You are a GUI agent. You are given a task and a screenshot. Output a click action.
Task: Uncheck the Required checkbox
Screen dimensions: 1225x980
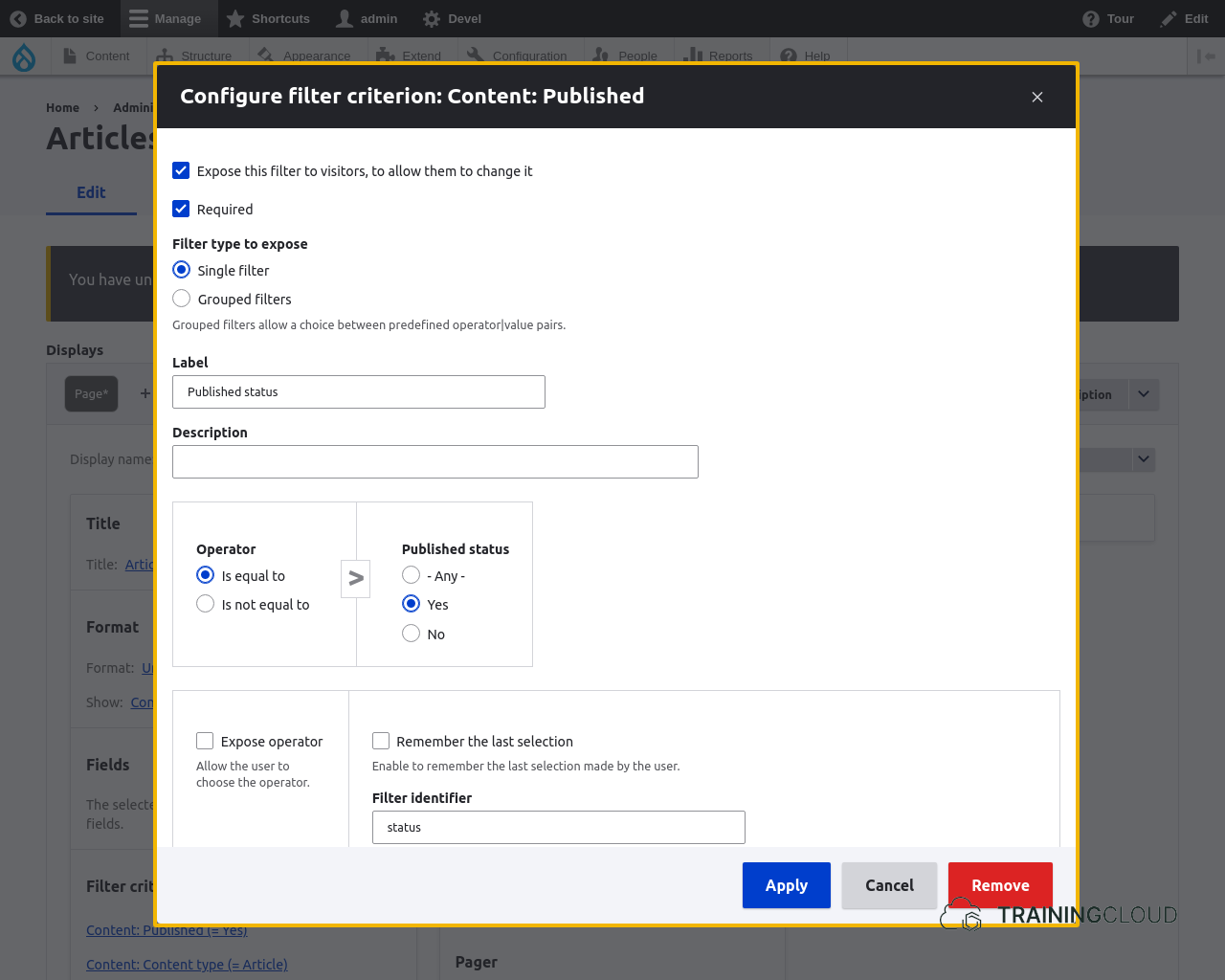click(x=181, y=209)
